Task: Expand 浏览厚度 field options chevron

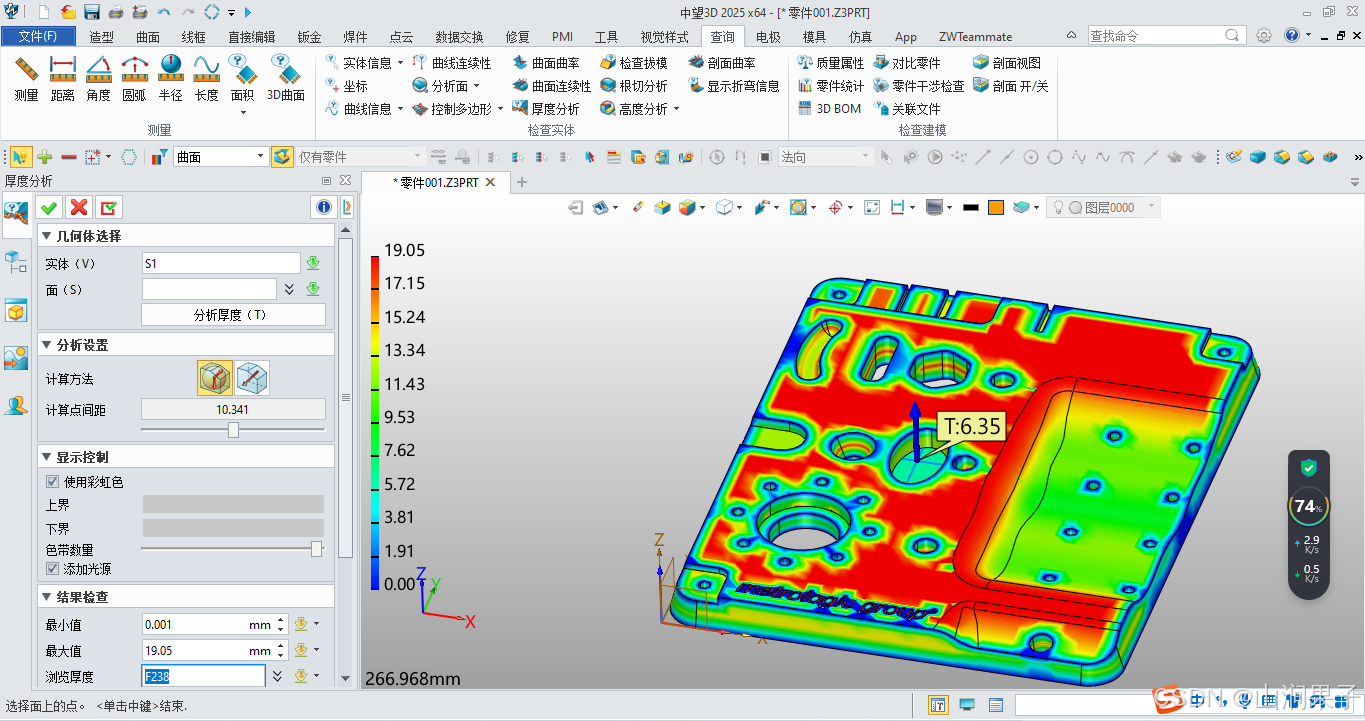Action: [277, 677]
